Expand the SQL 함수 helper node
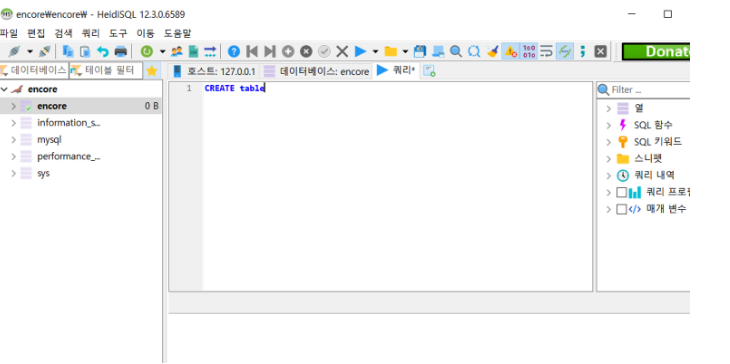This screenshot has height=364, width=730. [608, 125]
